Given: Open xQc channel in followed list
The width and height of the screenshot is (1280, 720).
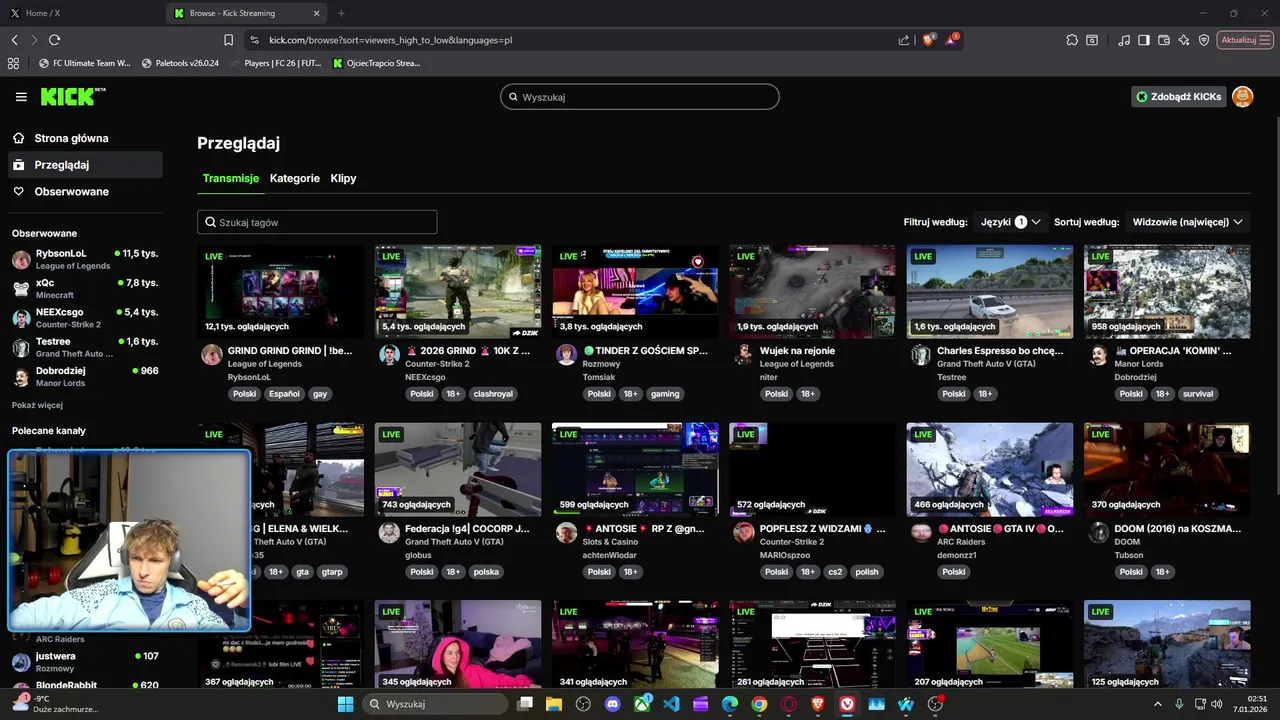Looking at the screenshot, I should (85, 289).
